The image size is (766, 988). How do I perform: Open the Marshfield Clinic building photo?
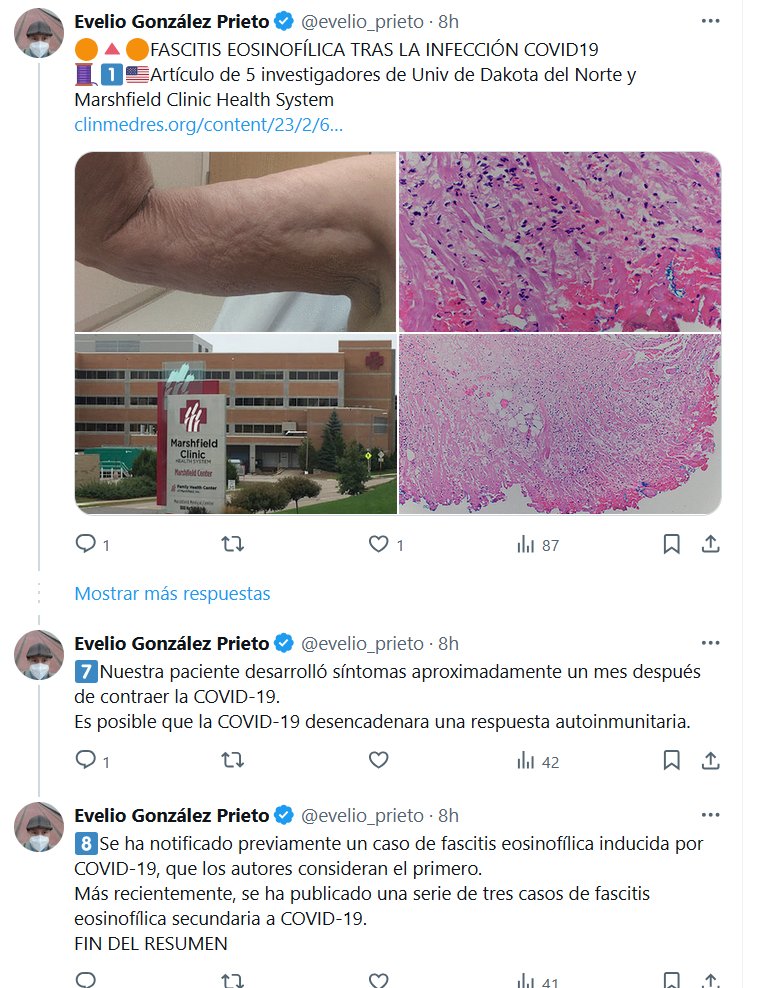coord(236,424)
